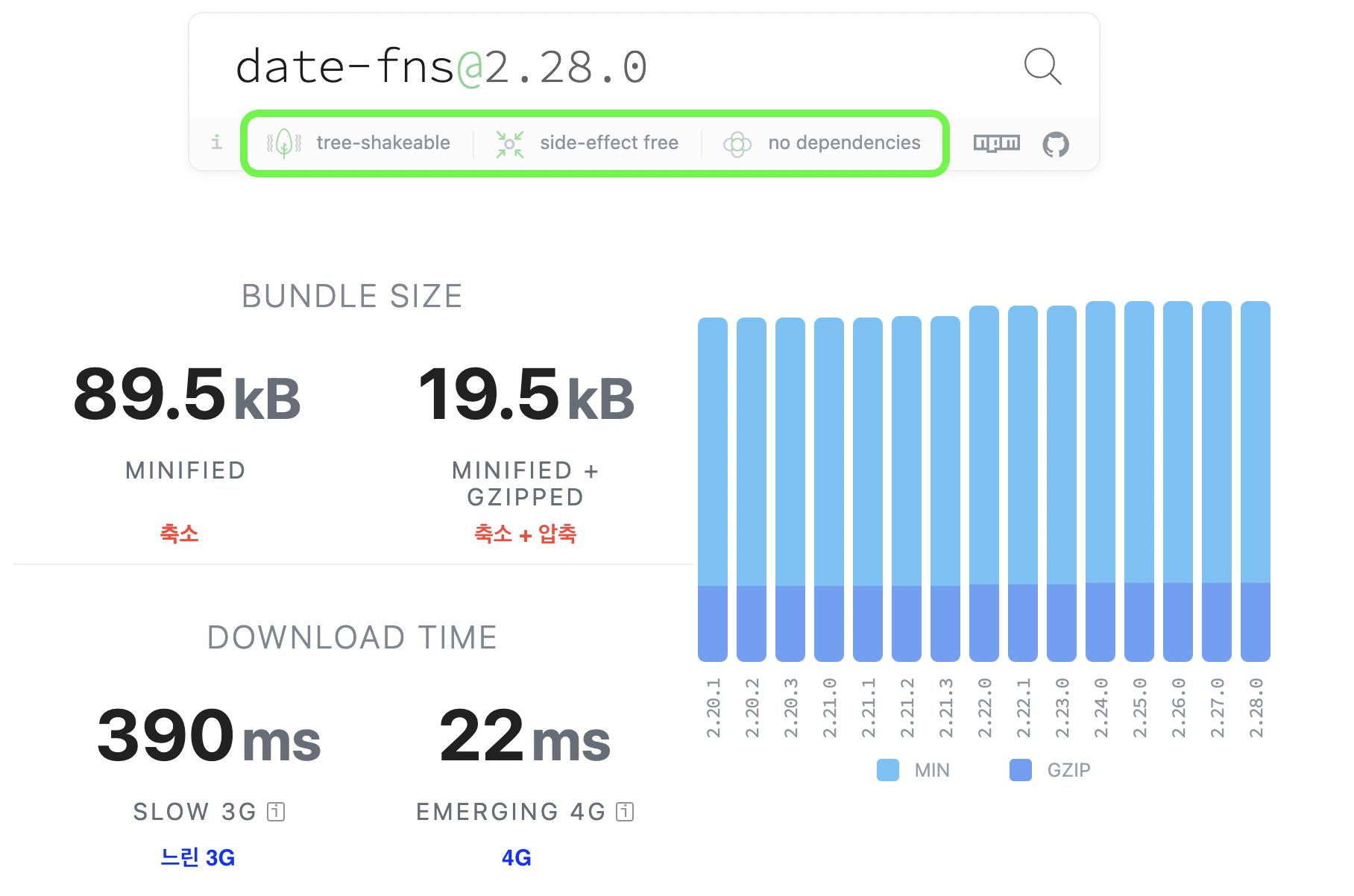Click the no dependencies circles icon
This screenshot has height=896, width=1354.
(x=737, y=144)
